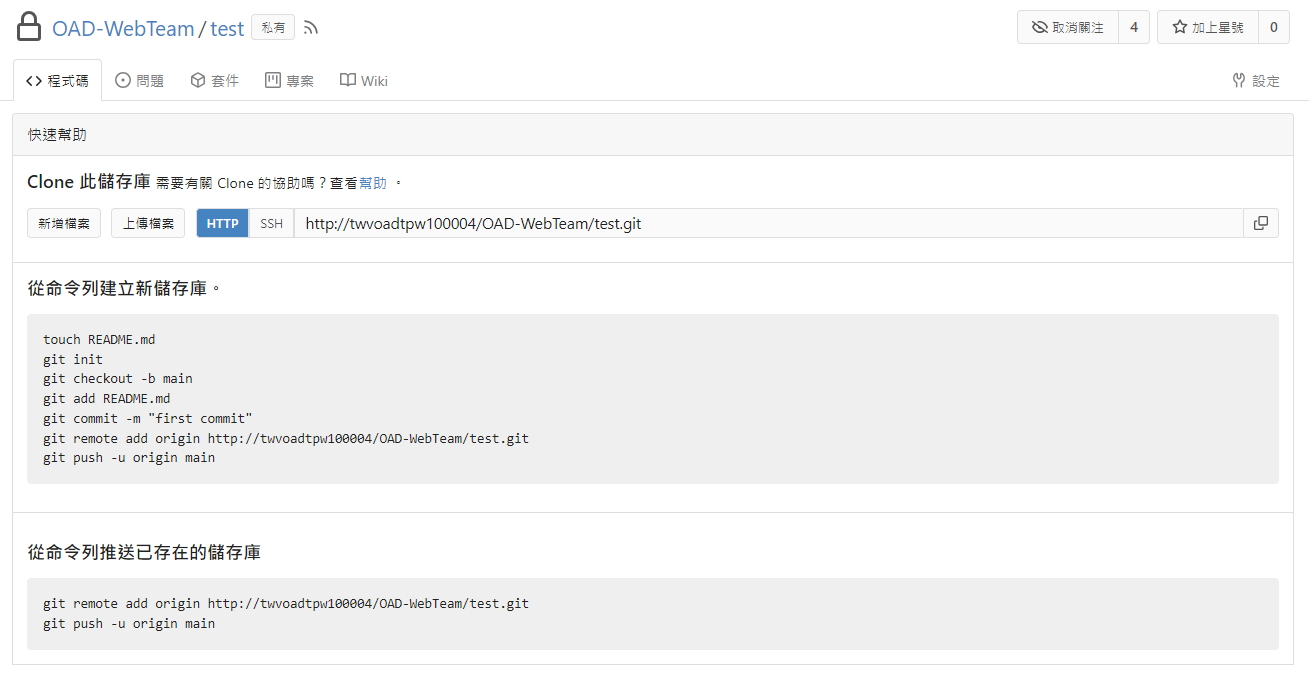
Task: Toggle 取消關注 unwatch button
Action: coord(1067,27)
